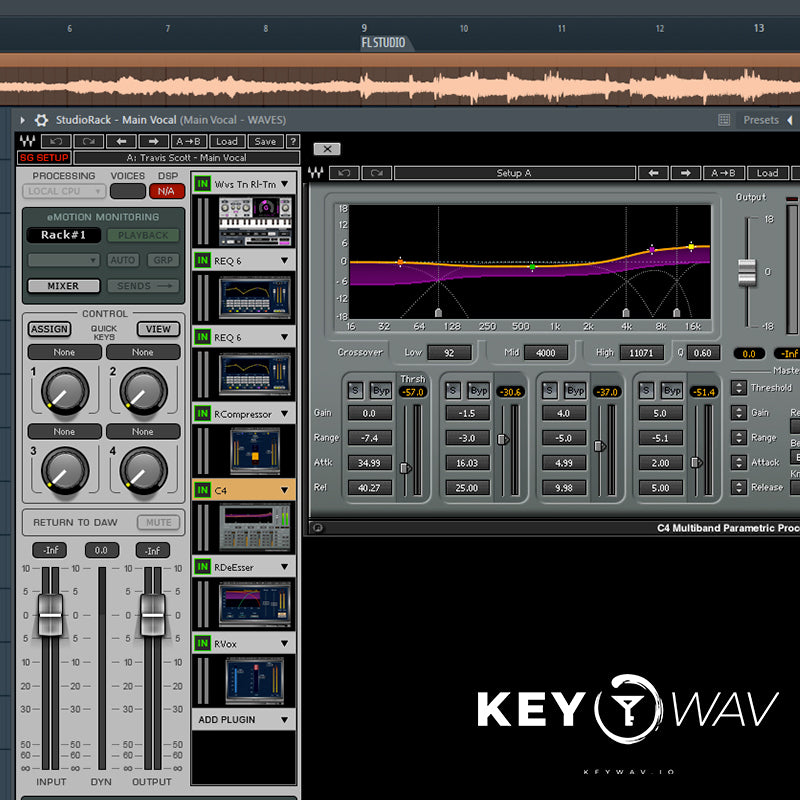Expand the C4 plugin menu arrow

click(x=285, y=490)
